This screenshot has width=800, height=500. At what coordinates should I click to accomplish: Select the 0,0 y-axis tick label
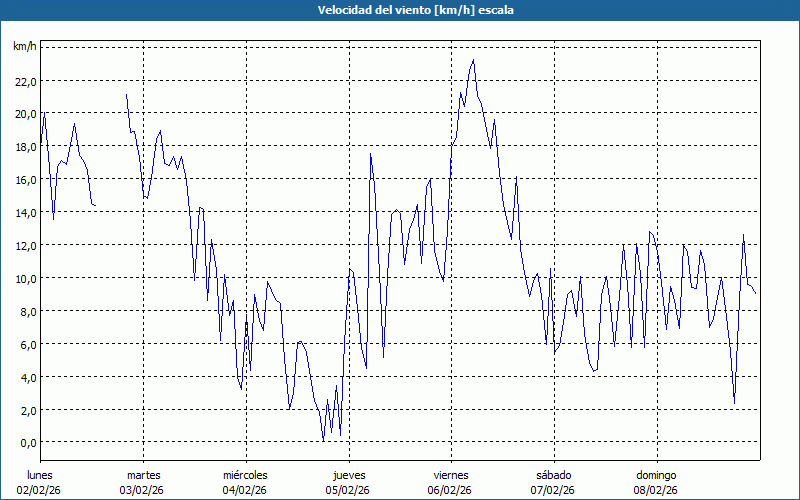coord(28,443)
